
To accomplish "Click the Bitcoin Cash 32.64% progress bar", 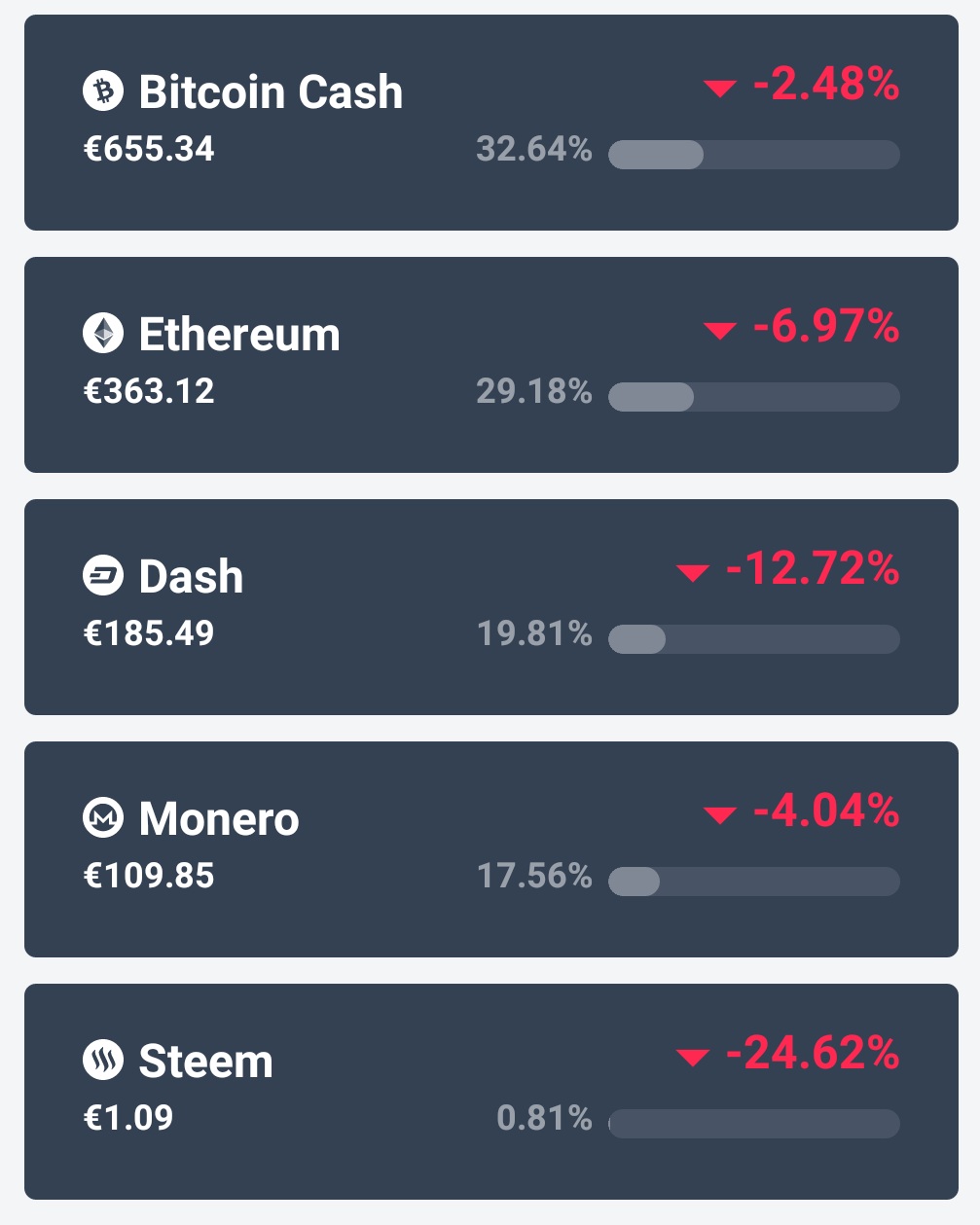I will point(754,155).
